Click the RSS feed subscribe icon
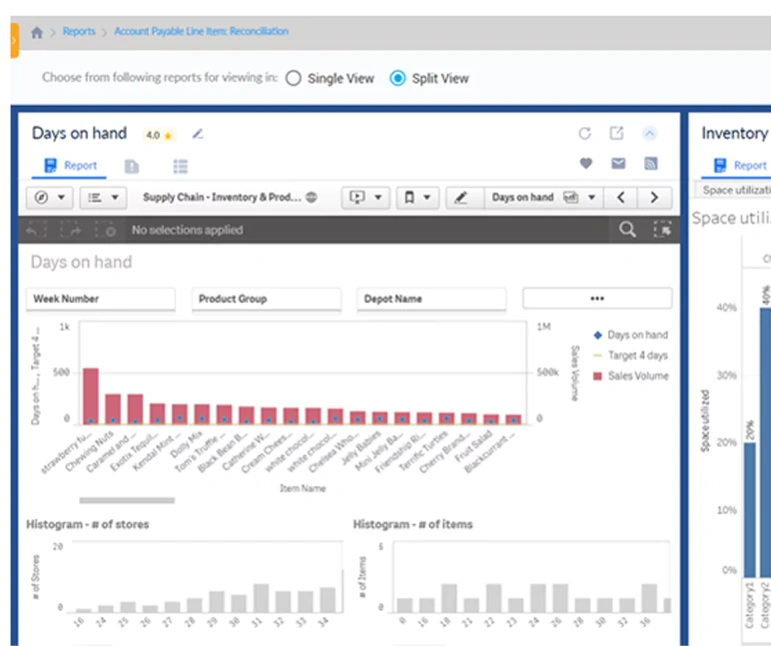This screenshot has width=771, height=646. (x=650, y=164)
